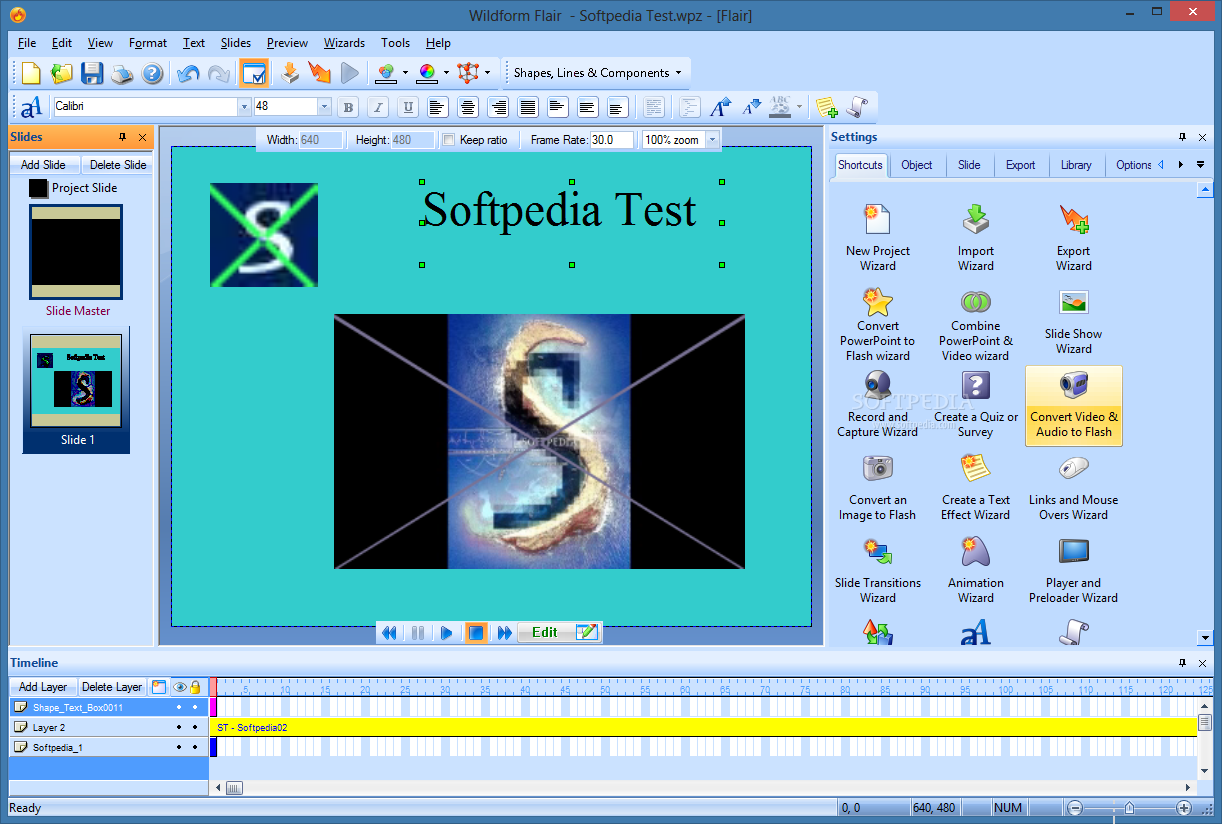Image resolution: width=1222 pixels, height=824 pixels.
Task: Switch to the Export tab
Action: pyautogui.click(x=1020, y=165)
